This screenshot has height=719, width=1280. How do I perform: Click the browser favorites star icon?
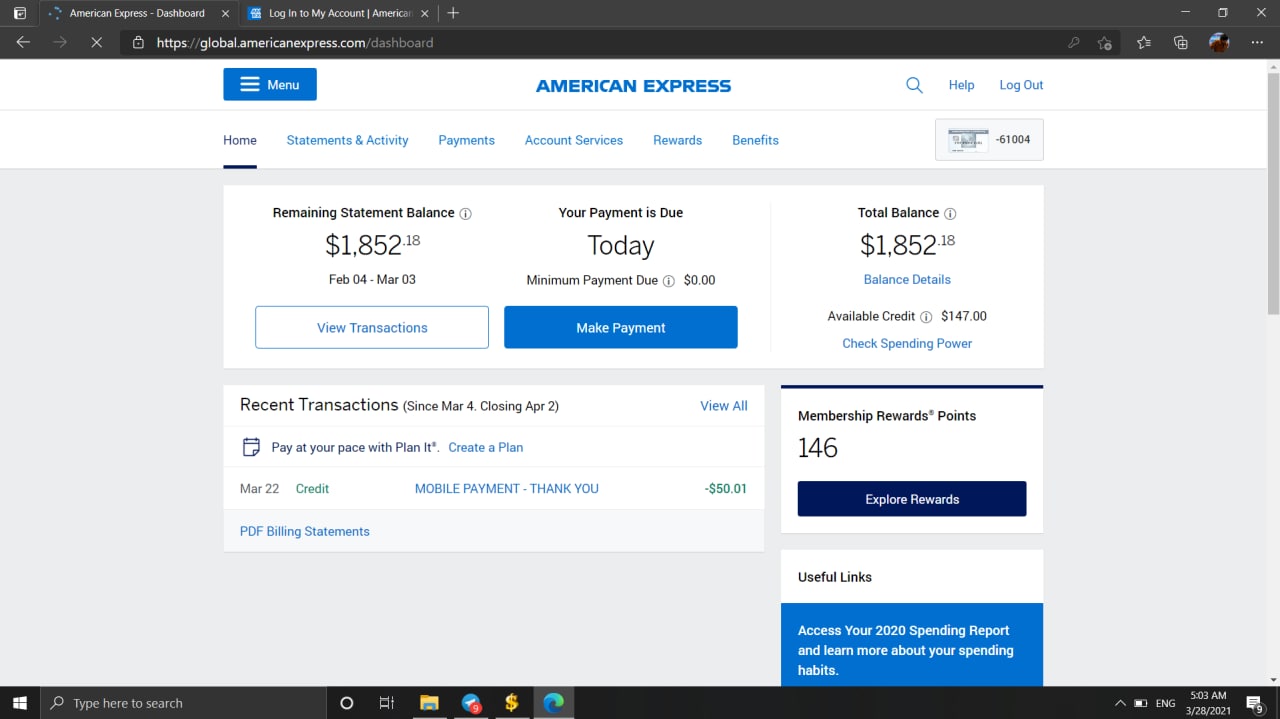point(1143,43)
